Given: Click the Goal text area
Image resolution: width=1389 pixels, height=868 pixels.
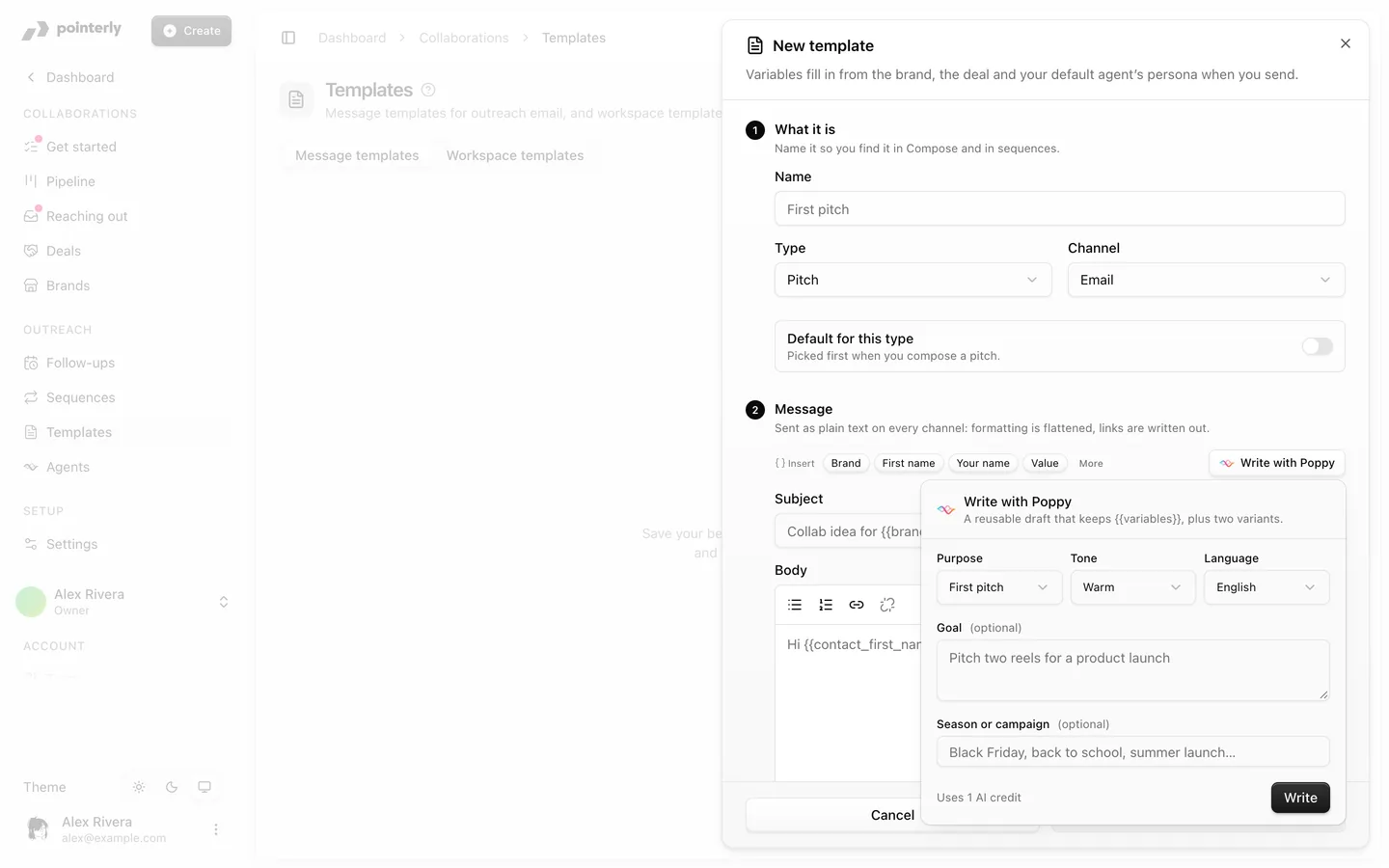Looking at the screenshot, I should pos(1132,670).
